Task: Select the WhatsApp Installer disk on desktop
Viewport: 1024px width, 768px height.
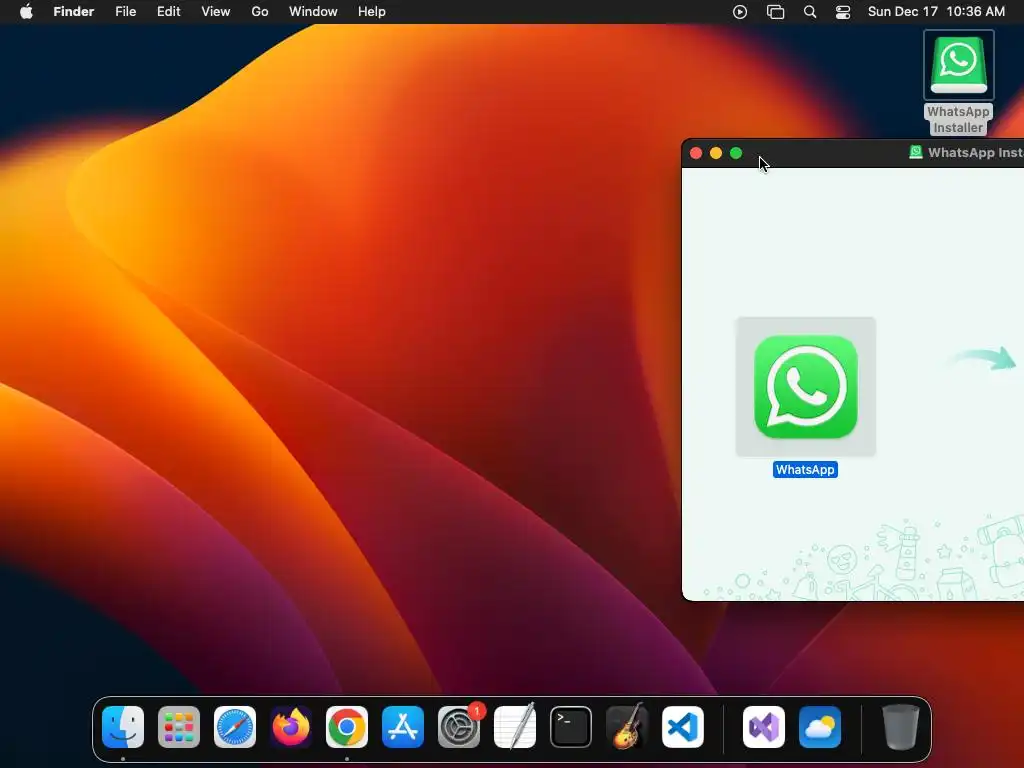Action: tap(958, 65)
